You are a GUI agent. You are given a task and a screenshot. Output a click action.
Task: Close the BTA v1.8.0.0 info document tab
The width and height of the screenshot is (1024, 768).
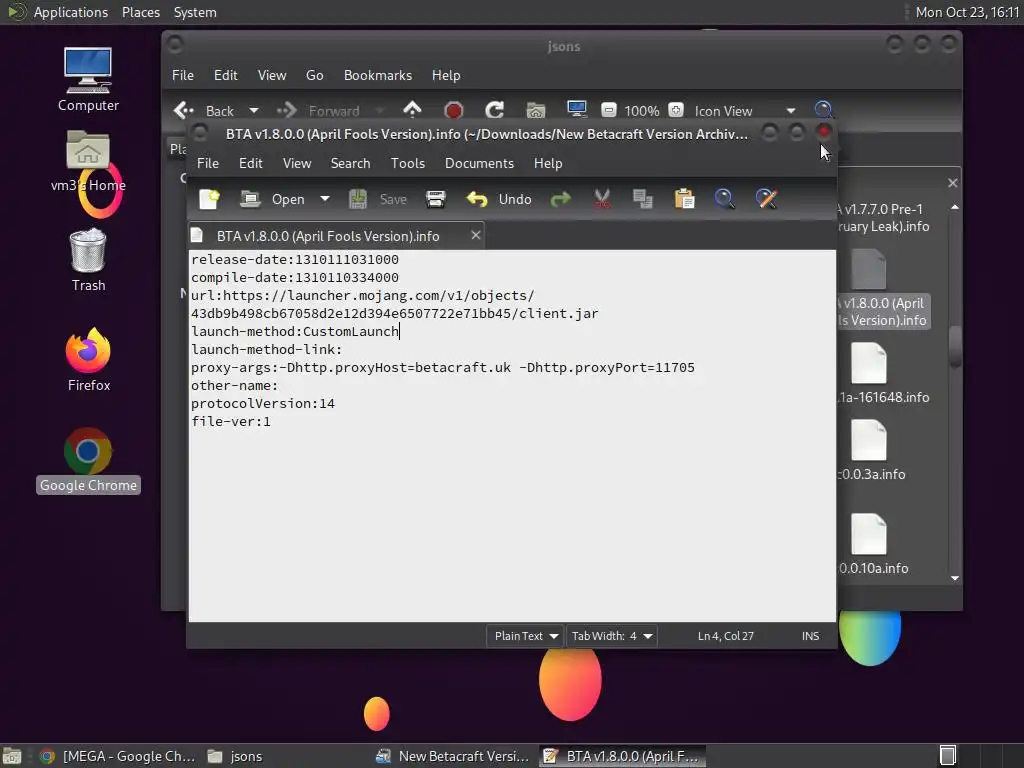475,235
